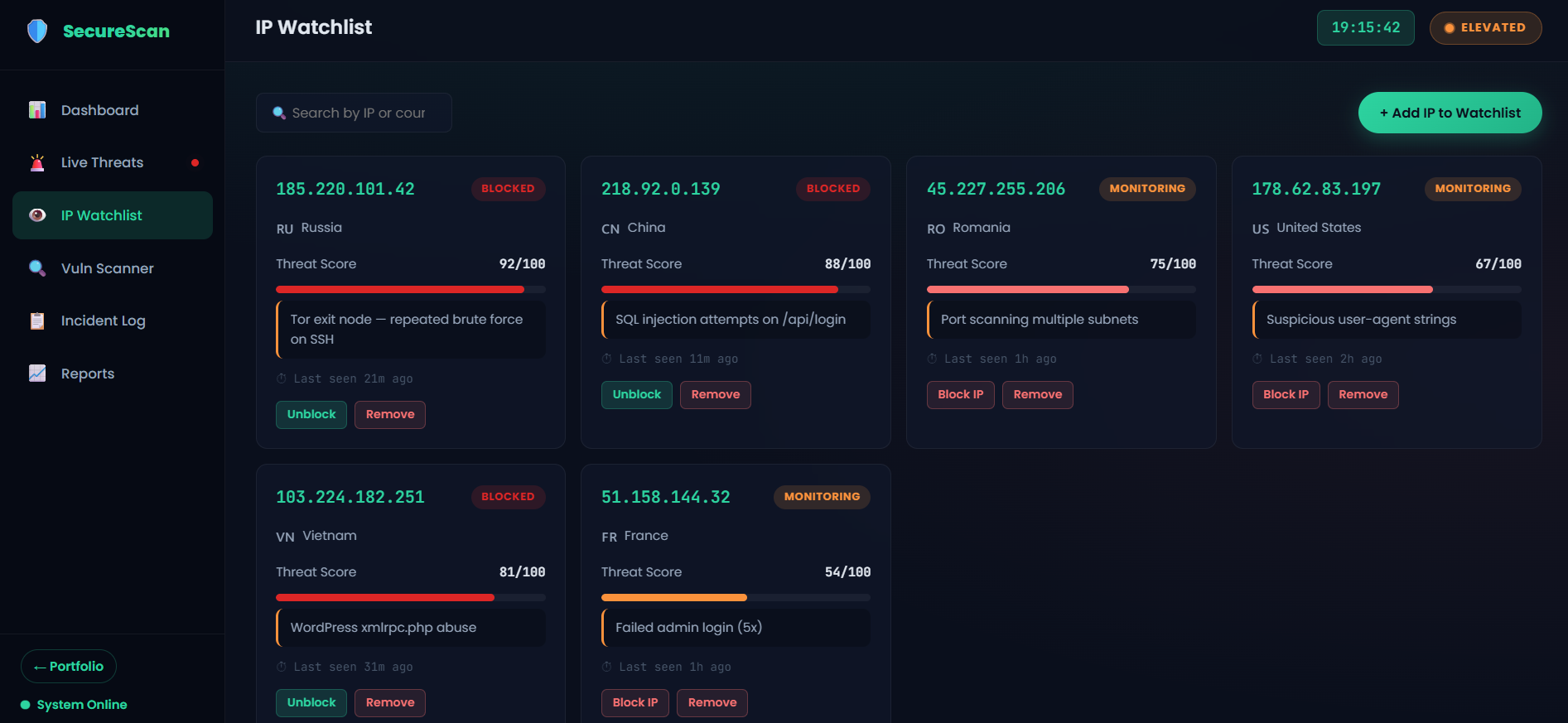Click the IP Watchlist eye icon
Screen dimensions: 1568x723
pos(37,215)
